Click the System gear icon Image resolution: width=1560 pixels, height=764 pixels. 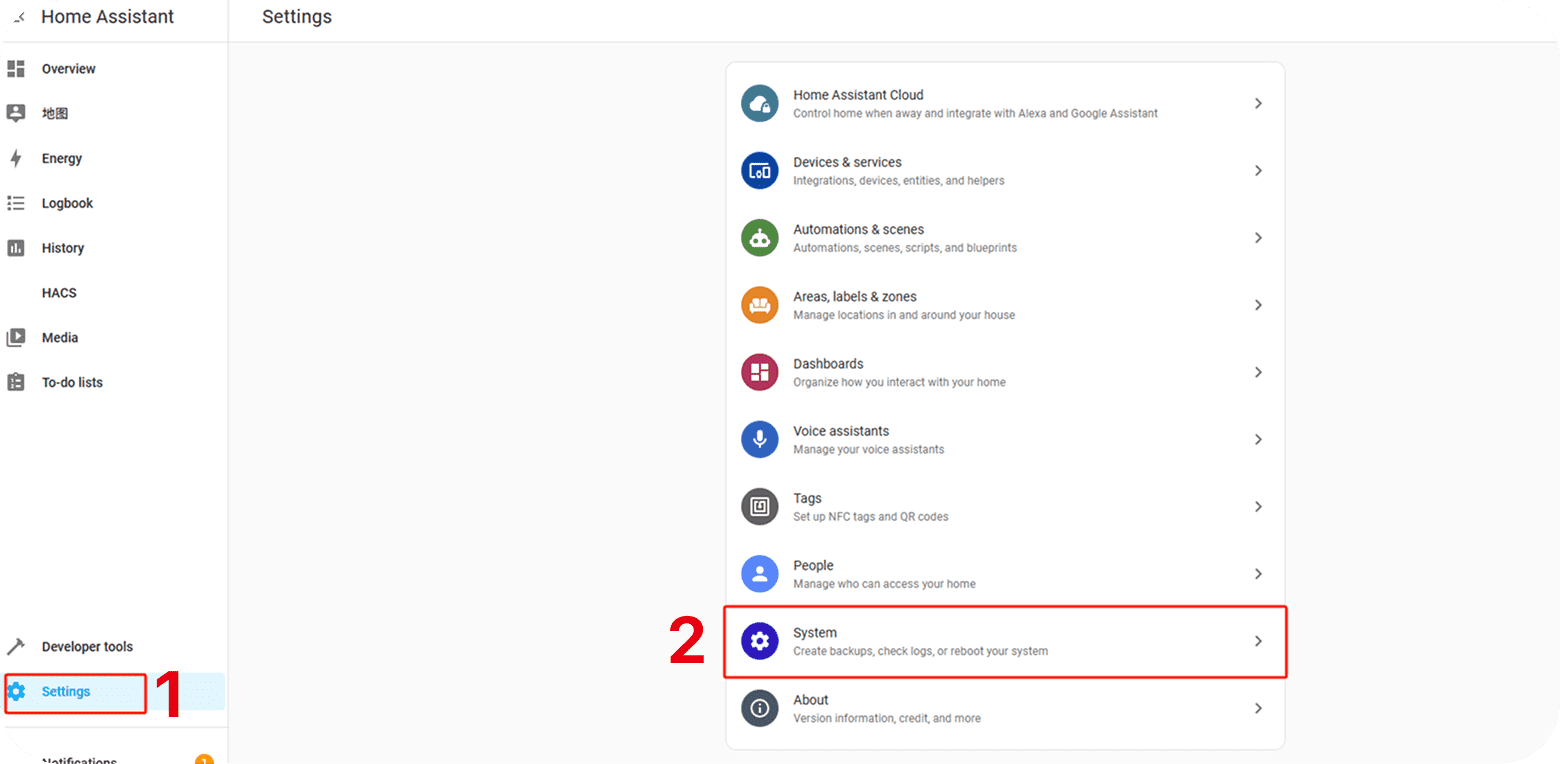[759, 641]
